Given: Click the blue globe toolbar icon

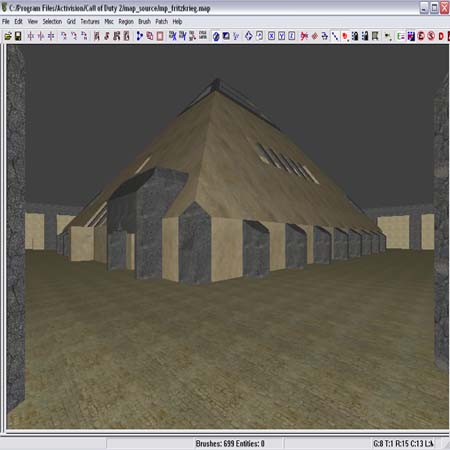Looking at the screenshot, I should click(x=216, y=36).
